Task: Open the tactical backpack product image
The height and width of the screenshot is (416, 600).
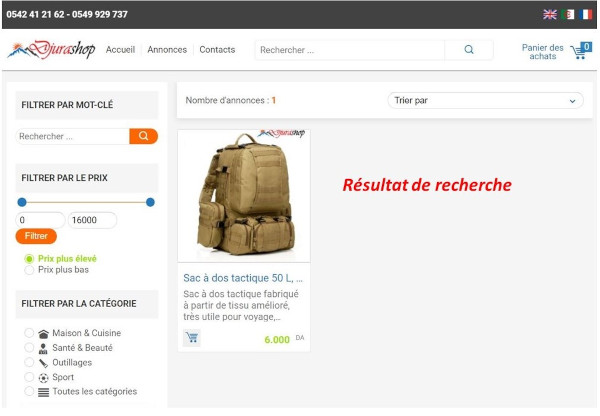Action: (244, 196)
